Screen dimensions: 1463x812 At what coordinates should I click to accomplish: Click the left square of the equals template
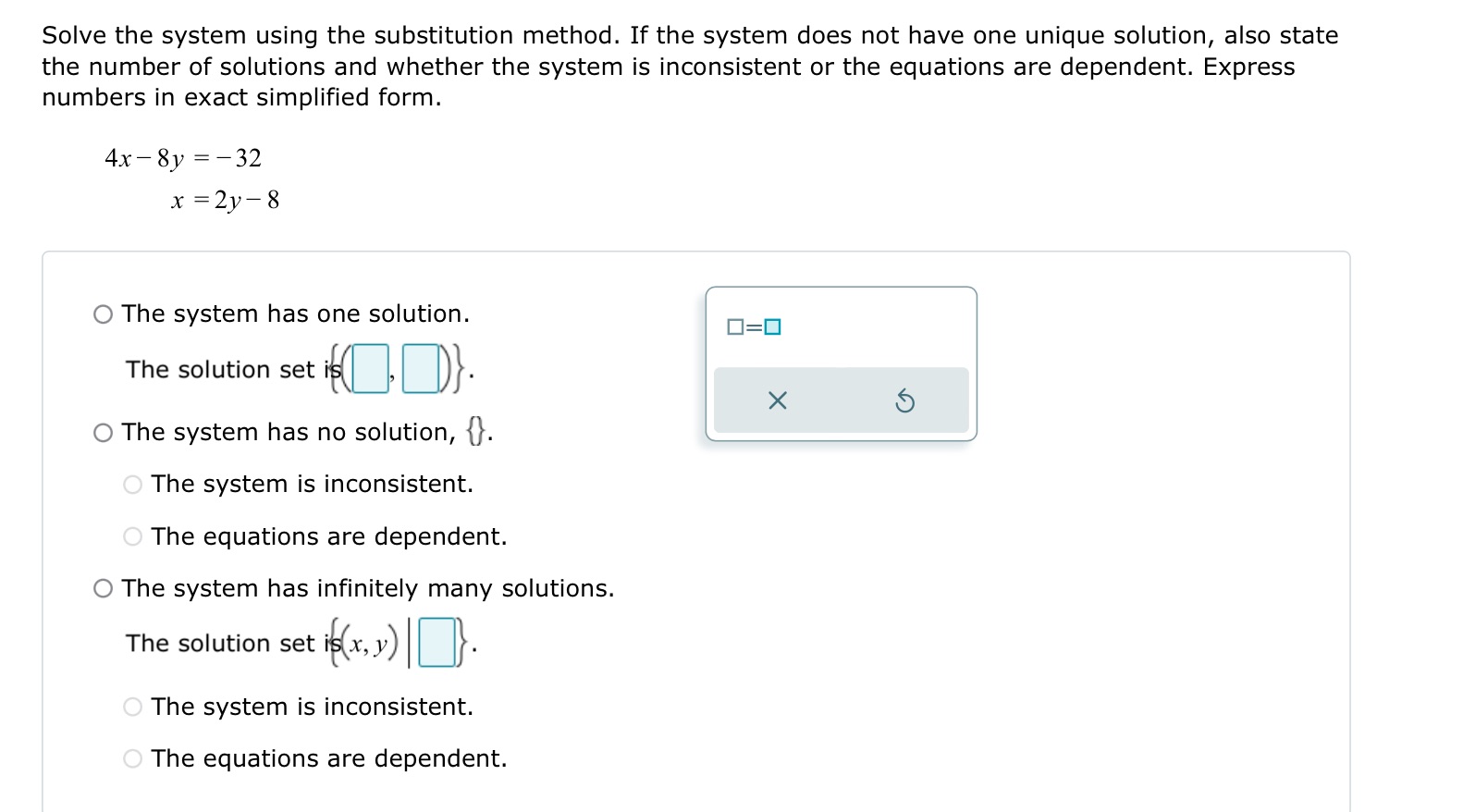point(735,326)
